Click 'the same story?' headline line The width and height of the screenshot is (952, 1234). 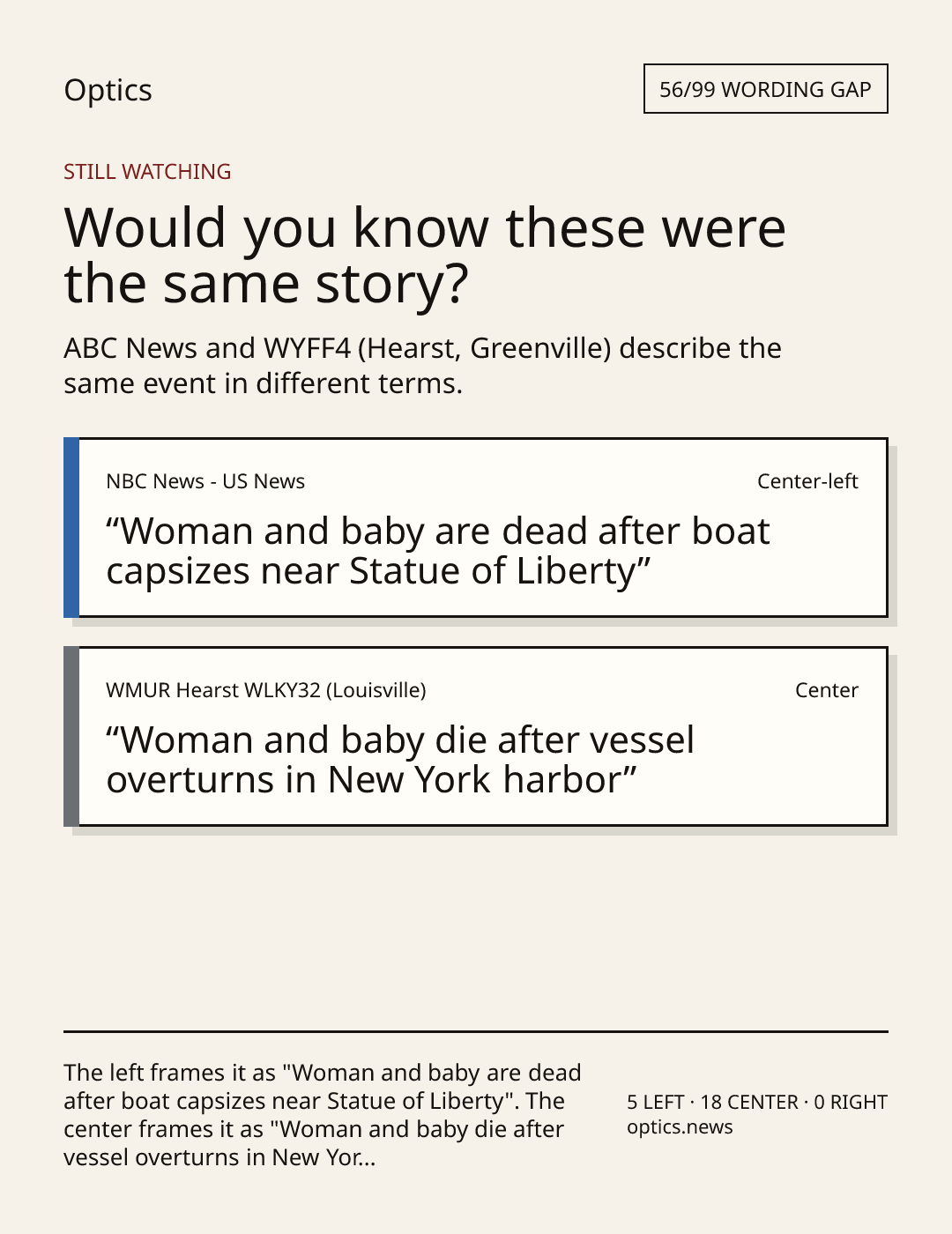coord(266,284)
